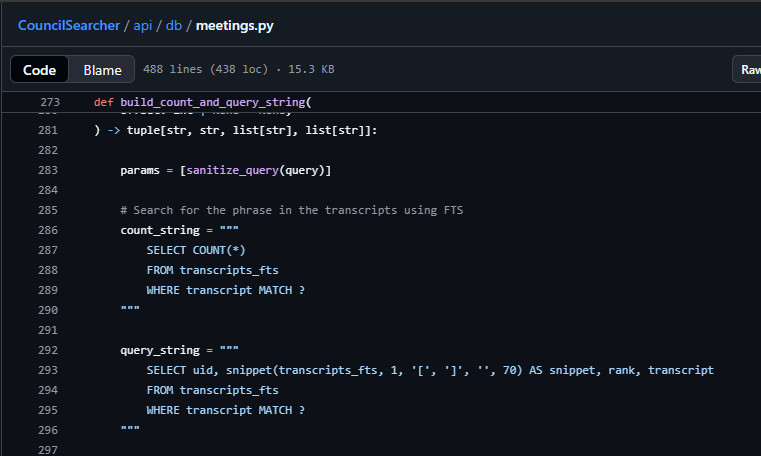The width and height of the screenshot is (761, 456).
Task: Select line number 290
Action: (x=48, y=310)
